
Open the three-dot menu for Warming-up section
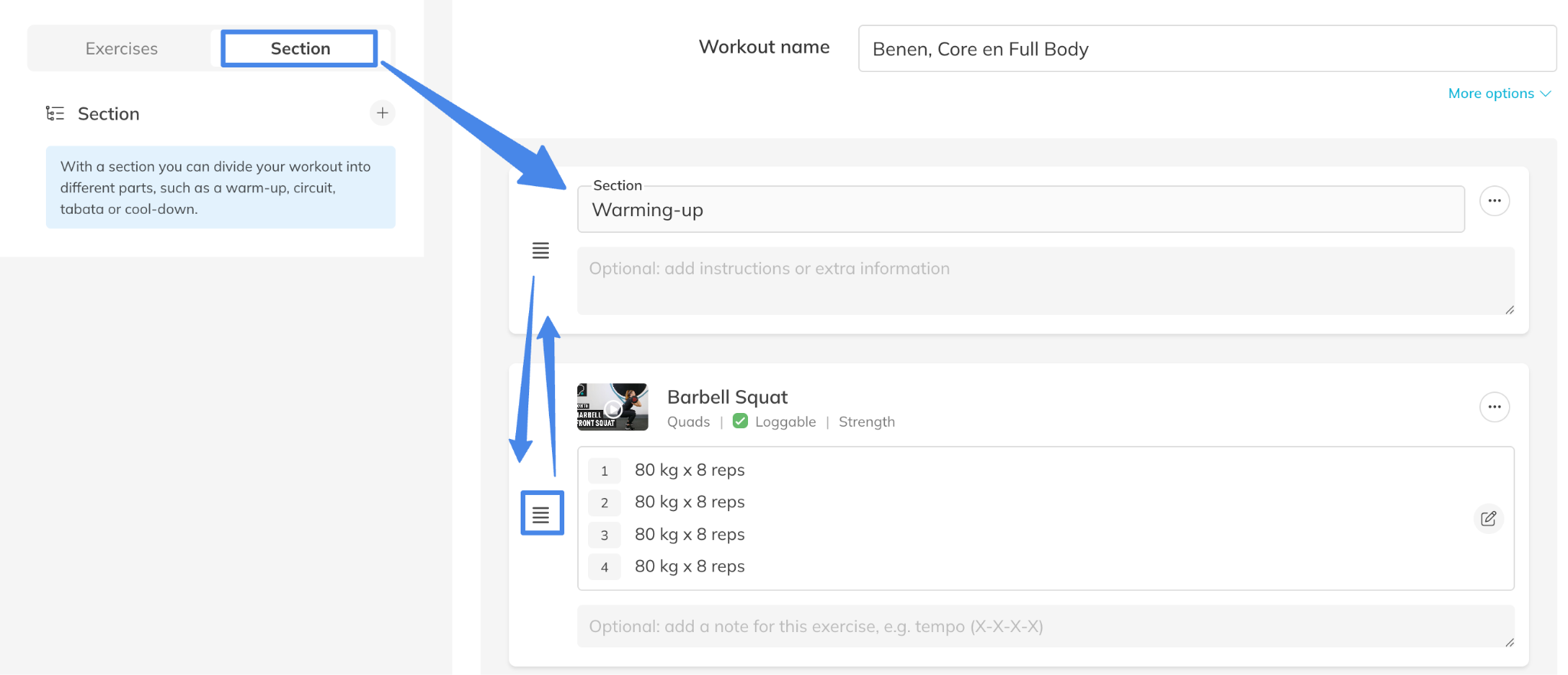[x=1494, y=201]
